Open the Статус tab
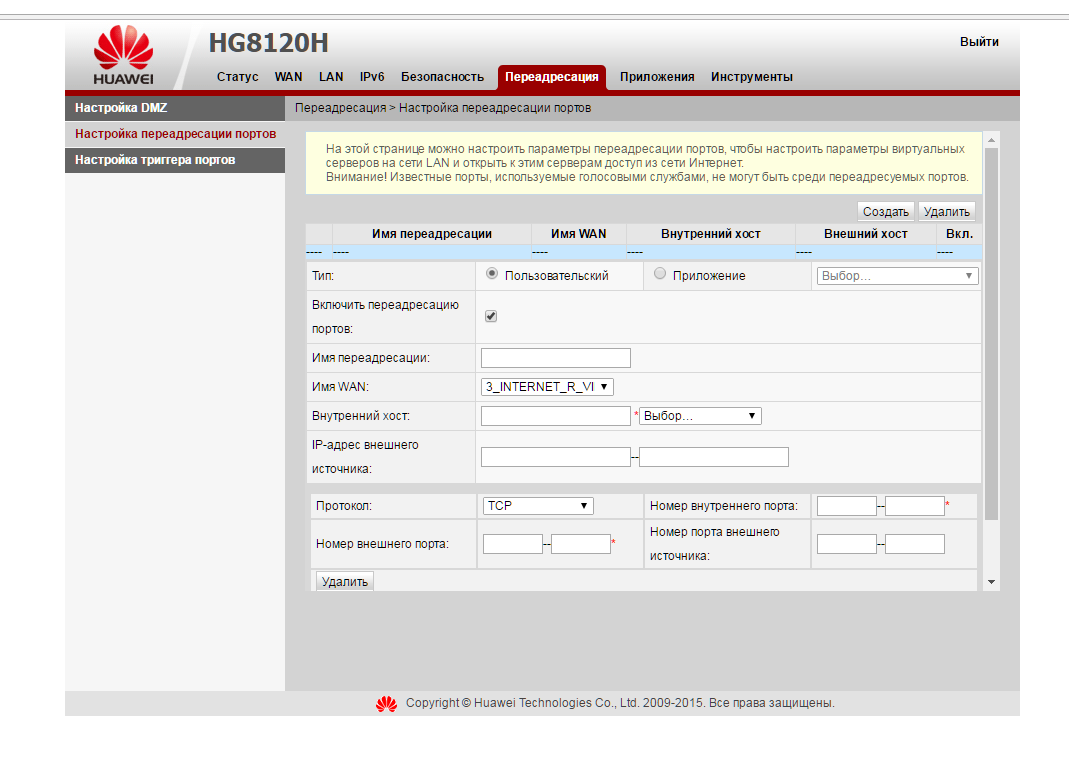Image resolution: width=1069 pixels, height=760 pixels. pyautogui.click(x=237, y=77)
